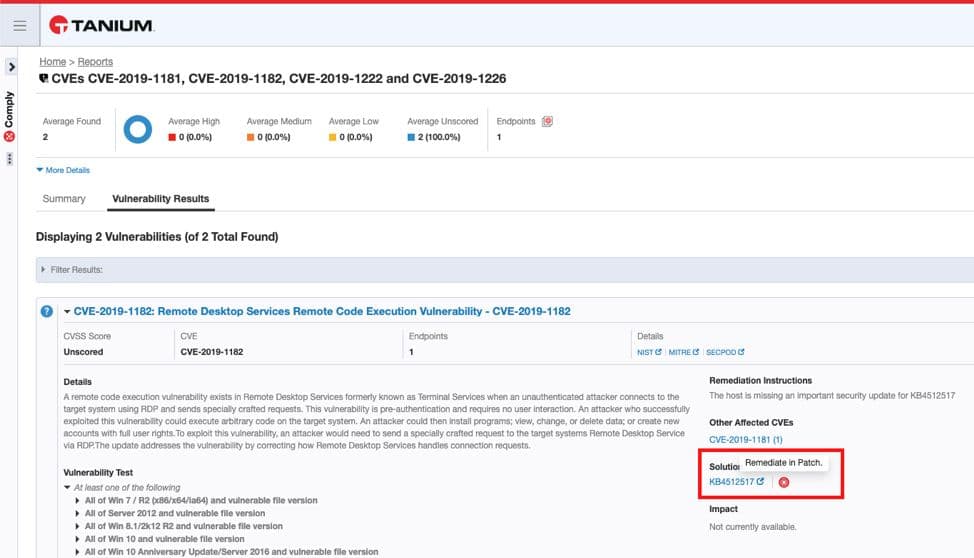The width and height of the screenshot is (974, 558).
Task: Open the hamburger main menu
Action: click(x=20, y=25)
